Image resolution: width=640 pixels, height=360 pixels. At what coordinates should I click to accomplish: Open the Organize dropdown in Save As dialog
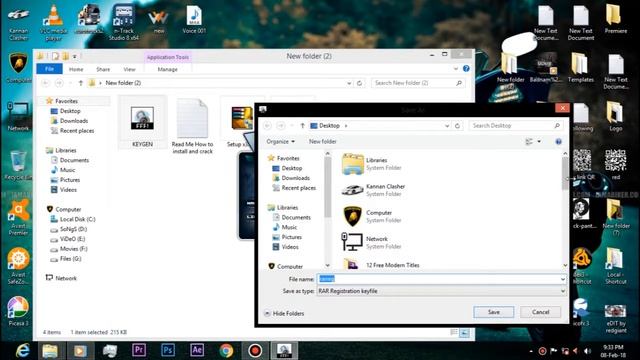coord(280,142)
